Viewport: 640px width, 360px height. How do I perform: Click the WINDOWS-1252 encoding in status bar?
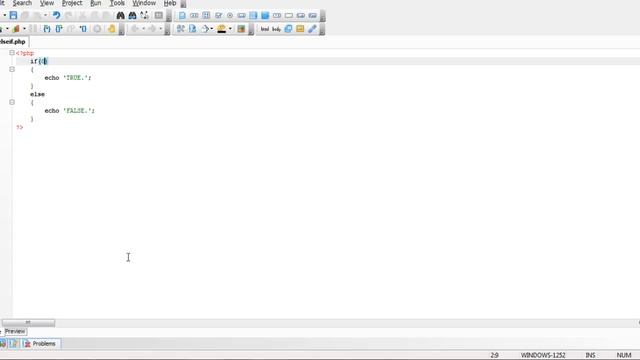point(543,355)
